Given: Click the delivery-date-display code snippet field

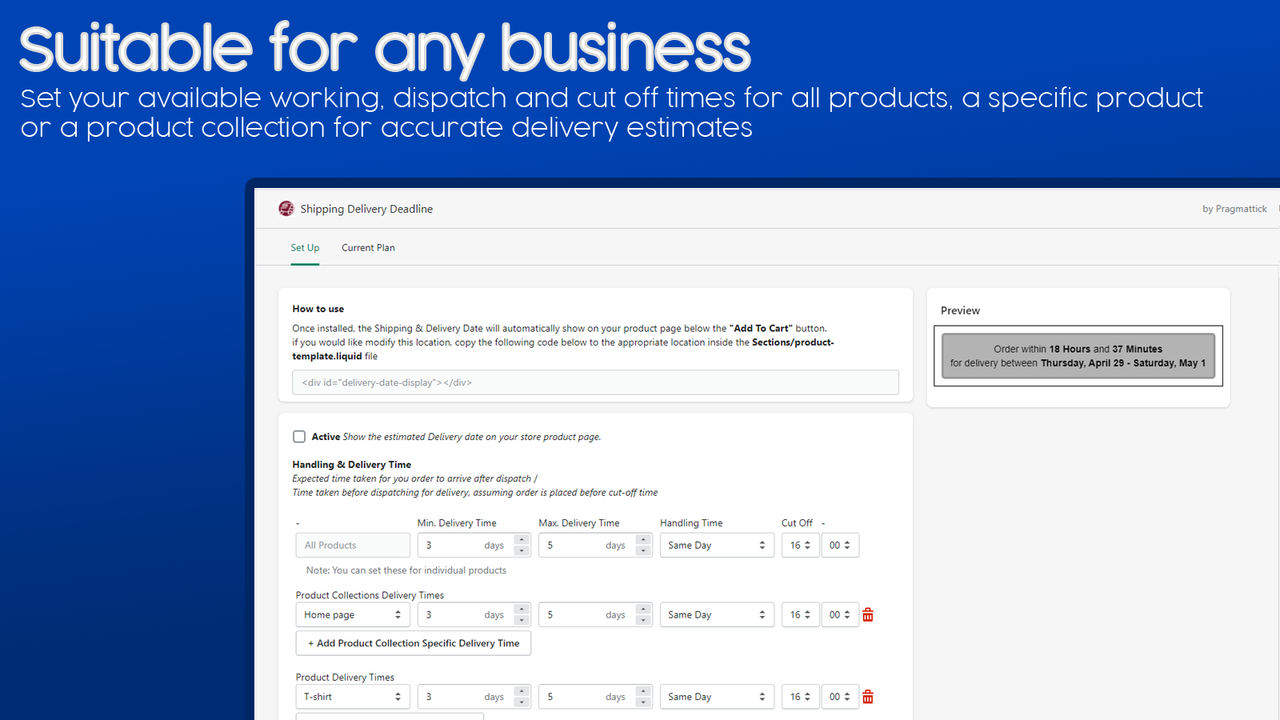Looking at the screenshot, I should click(595, 382).
